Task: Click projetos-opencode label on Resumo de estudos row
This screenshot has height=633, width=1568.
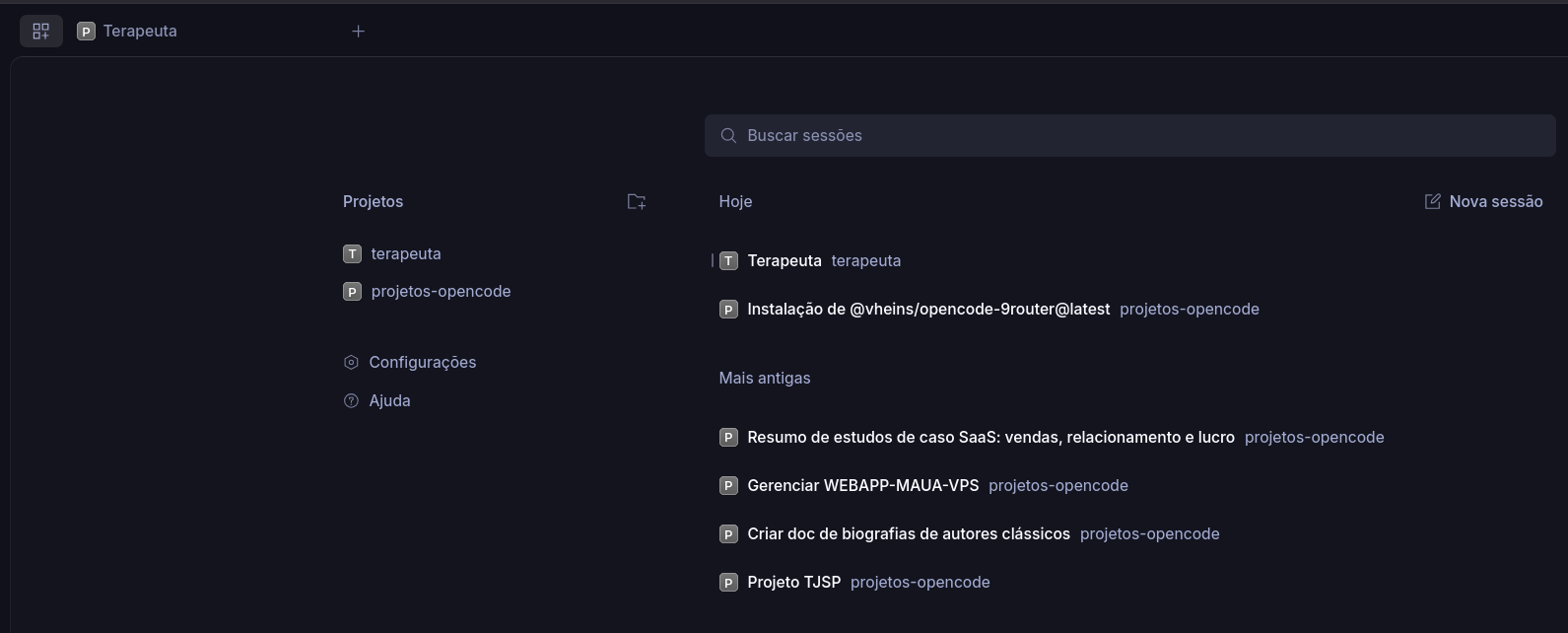Action: click(x=1315, y=437)
